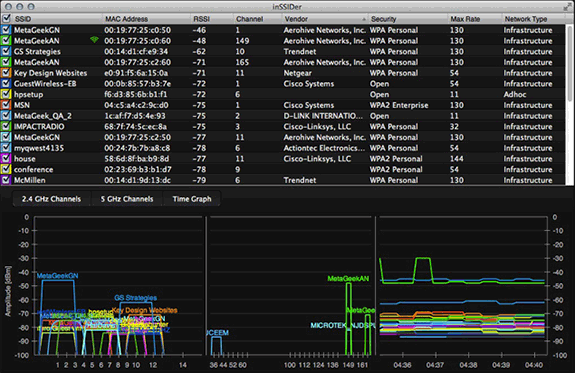Image resolution: width=575 pixels, height=373 pixels.
Task: Toggle the select-all checkbox in header
Action: pyautogui.click(x=6, y=18)
